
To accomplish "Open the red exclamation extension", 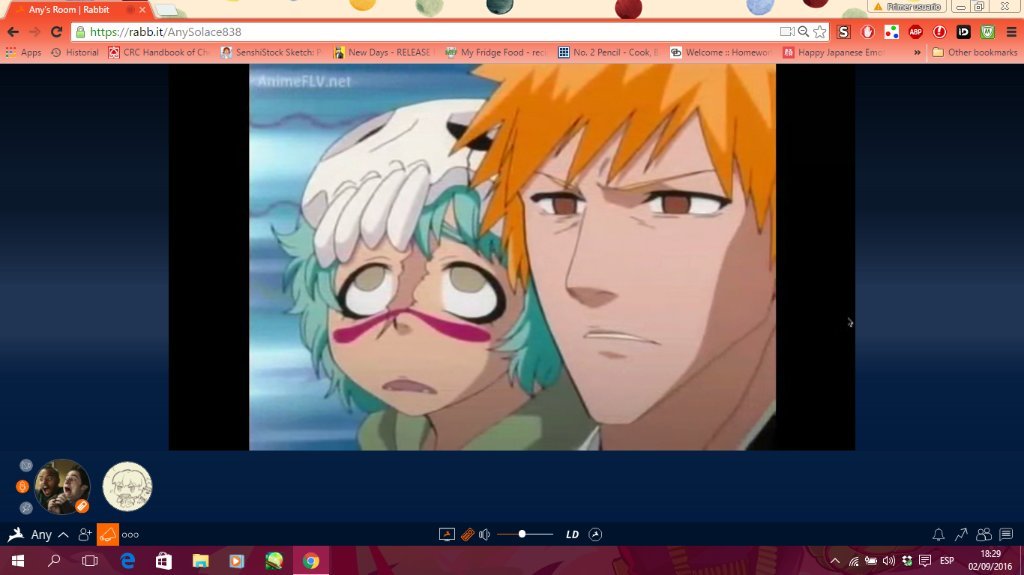I will (x=939, y=31).
